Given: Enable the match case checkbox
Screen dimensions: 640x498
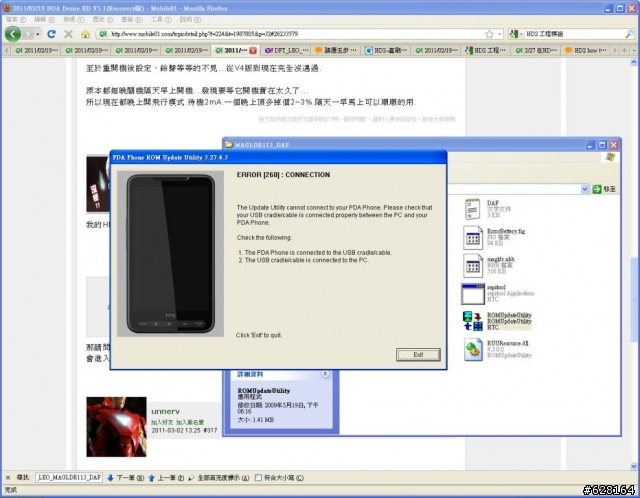Looking at the screenshot, I should [258, 478].
